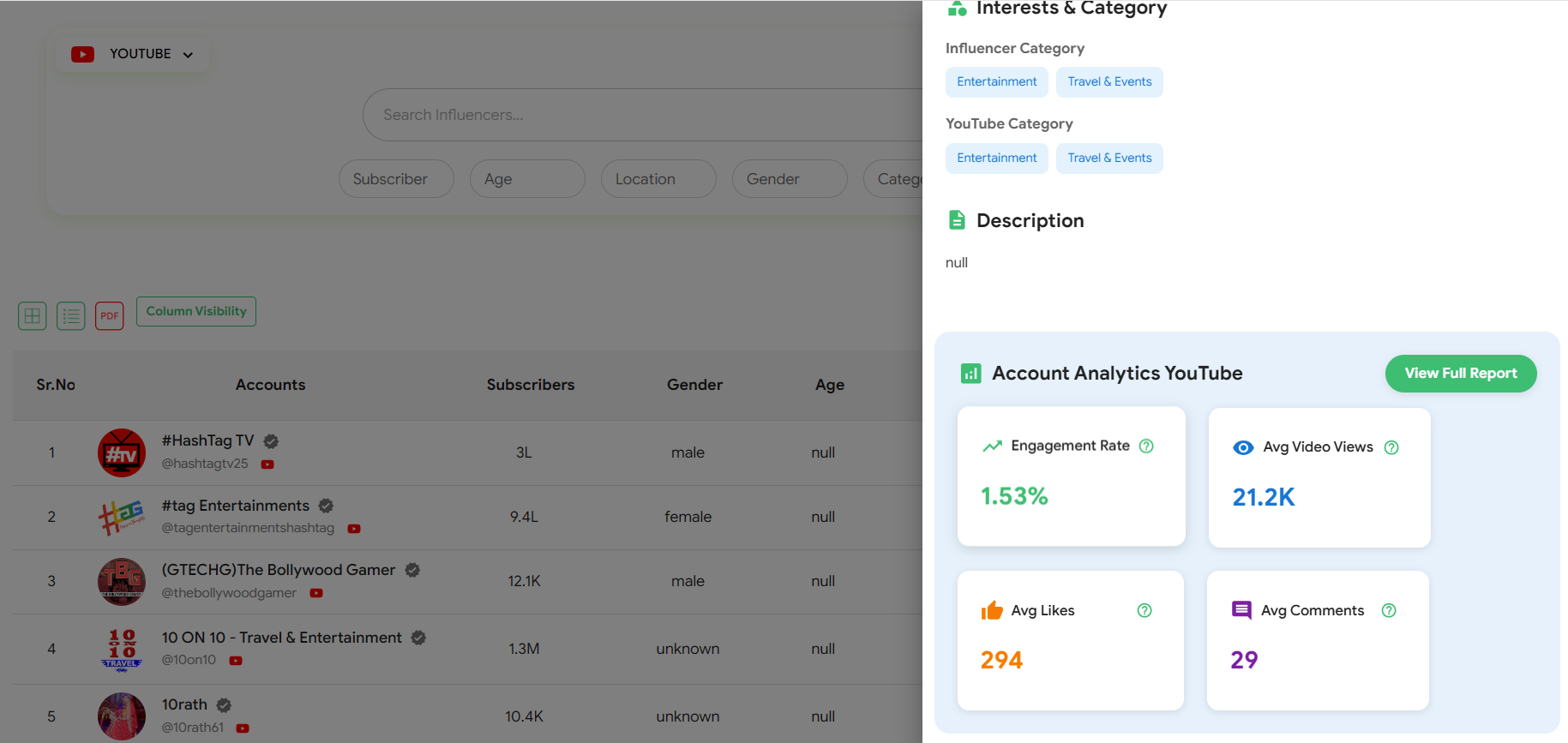Select Travel & Events under Influencer Category
Viewport: 1568px width, 743px height.
coord(1109,82)
